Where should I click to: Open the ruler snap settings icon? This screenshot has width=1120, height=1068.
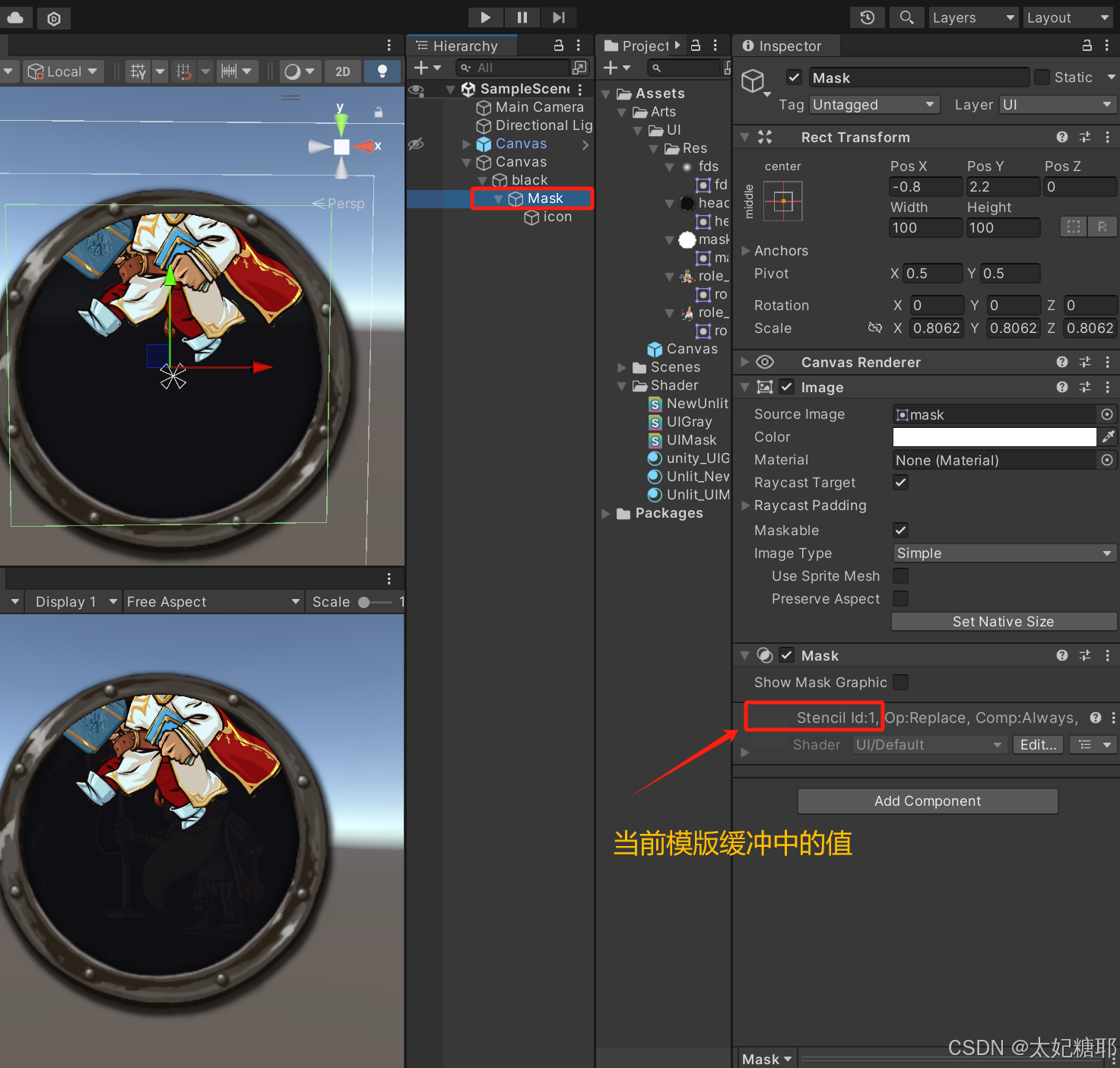[236, 71]
